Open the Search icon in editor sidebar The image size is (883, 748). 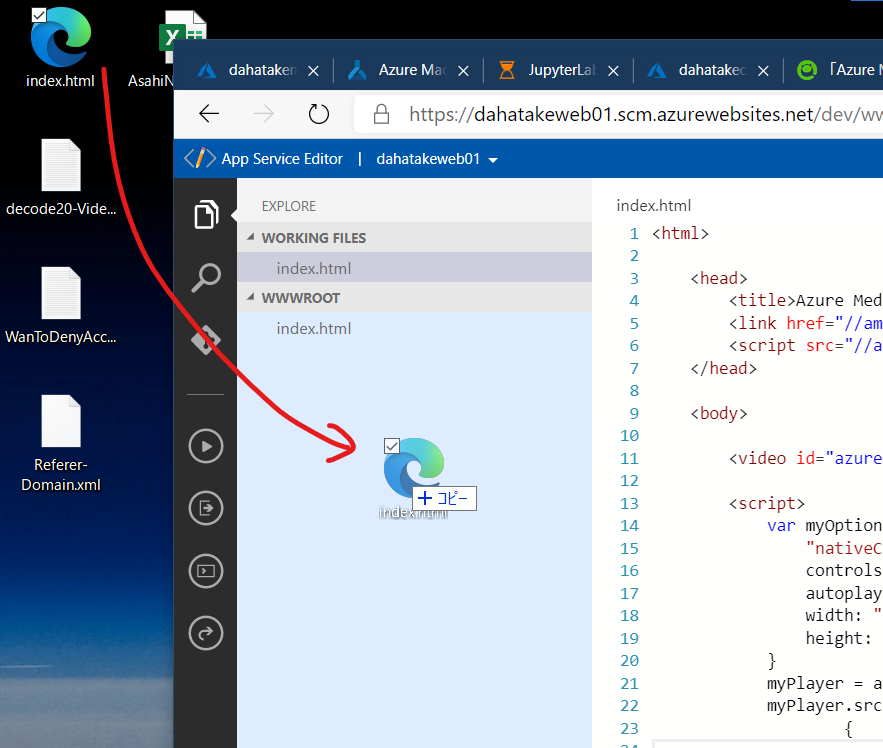coord(206,277)
